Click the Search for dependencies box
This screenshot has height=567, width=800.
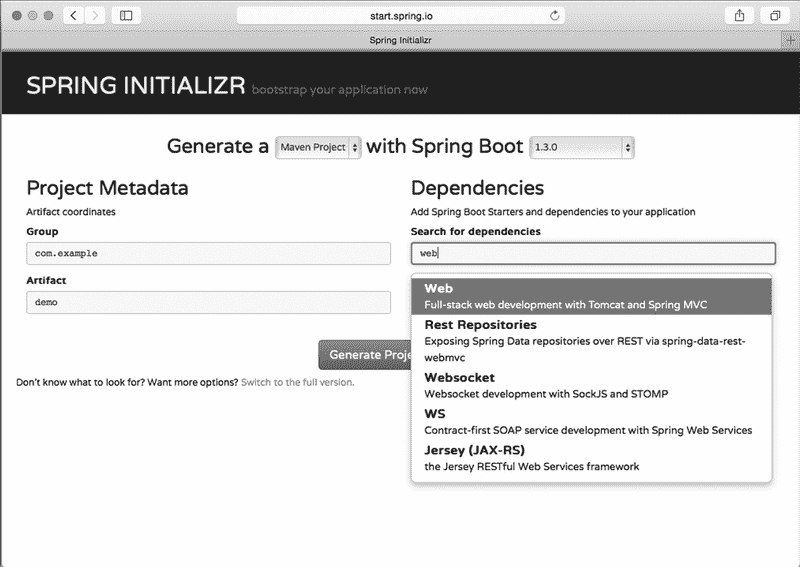[x=593, y=254]
